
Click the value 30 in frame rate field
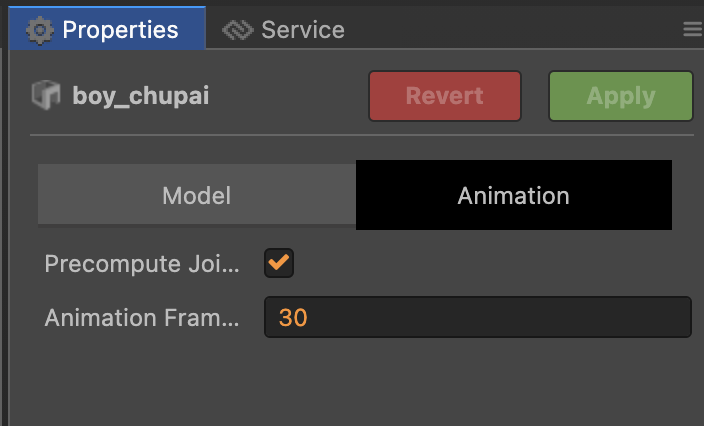(x=293, y=318)
